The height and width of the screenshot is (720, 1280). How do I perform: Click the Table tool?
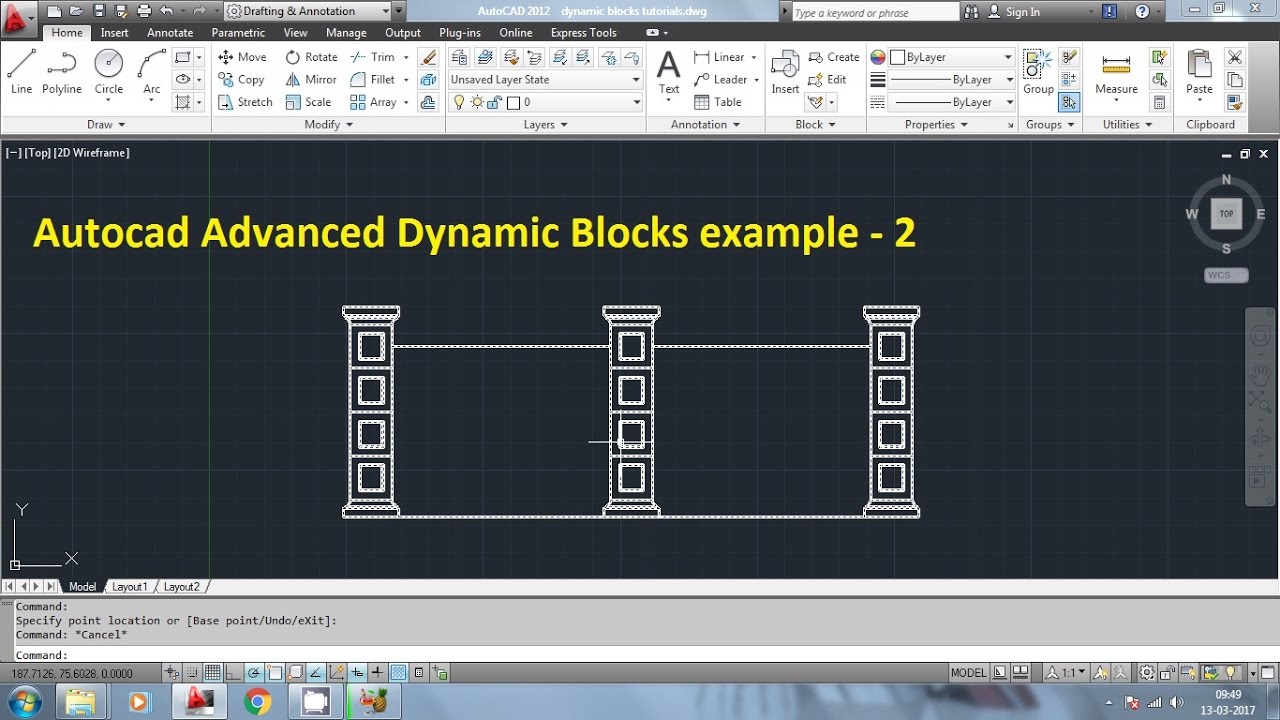718,102
